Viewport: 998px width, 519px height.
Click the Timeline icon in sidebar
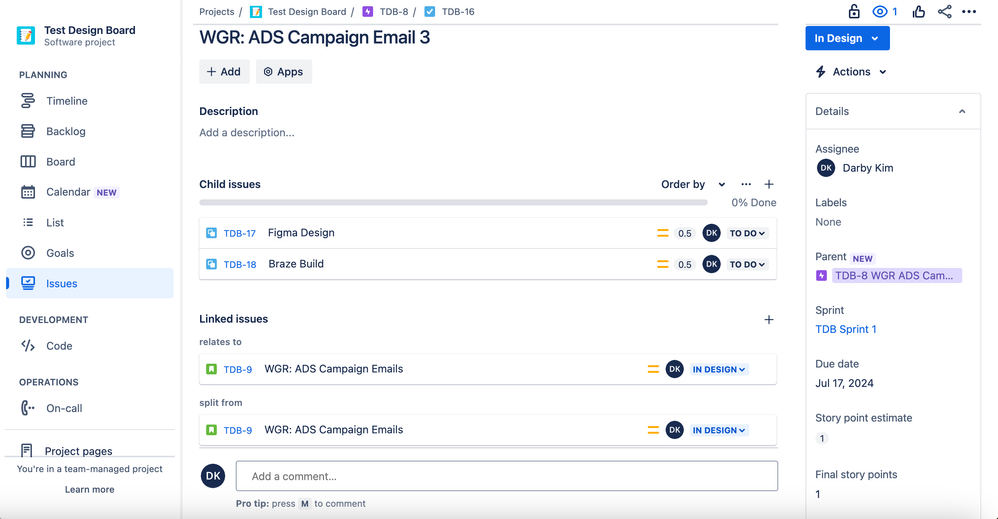28,101
